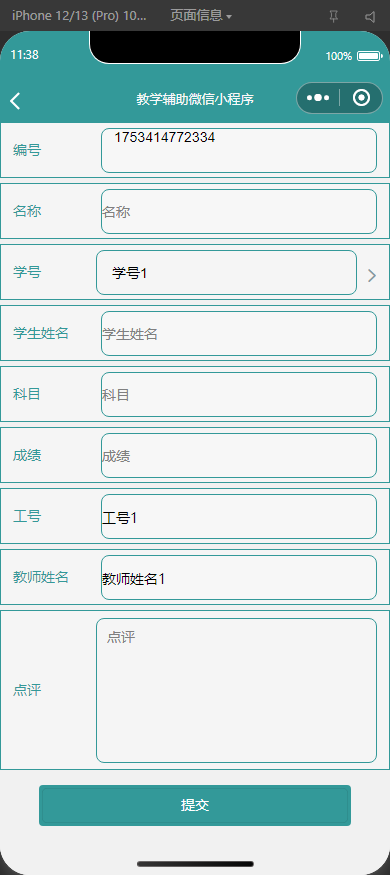Focus the 成绩 input field
390x875 pixels.
(x=239, y=455)
